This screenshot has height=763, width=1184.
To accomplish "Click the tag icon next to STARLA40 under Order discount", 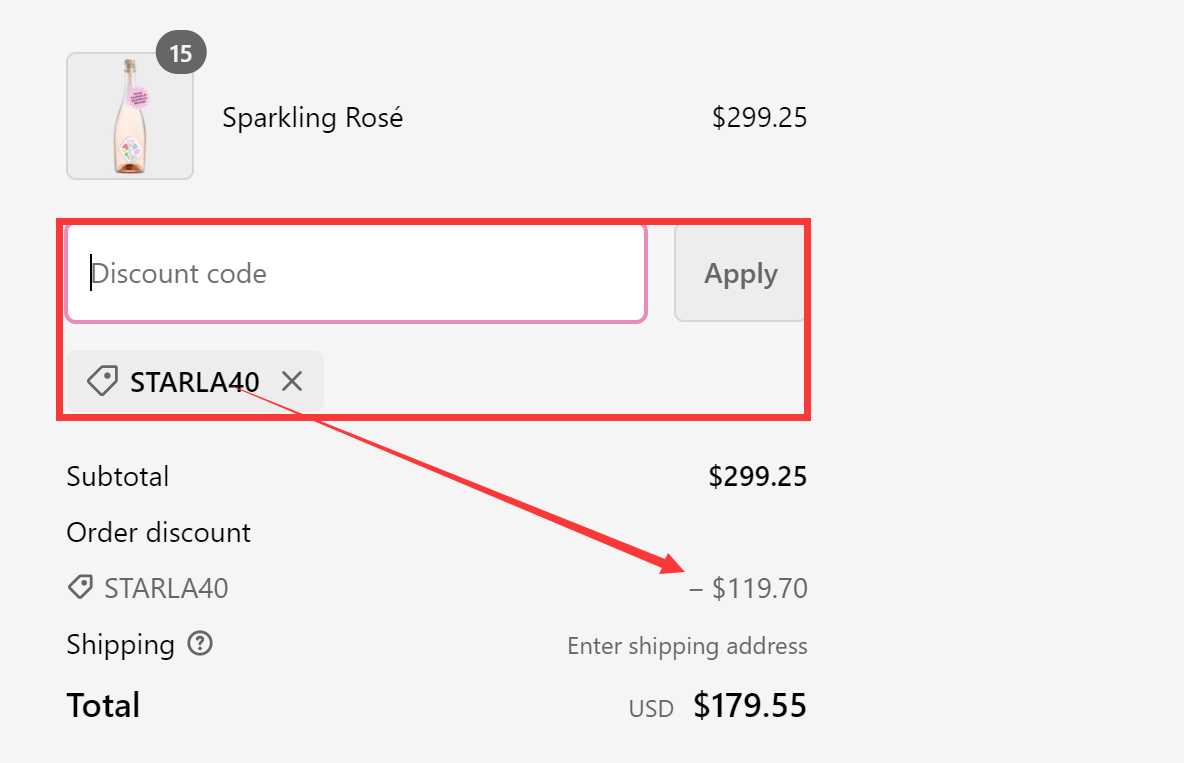I will click(x=80, y=587).
